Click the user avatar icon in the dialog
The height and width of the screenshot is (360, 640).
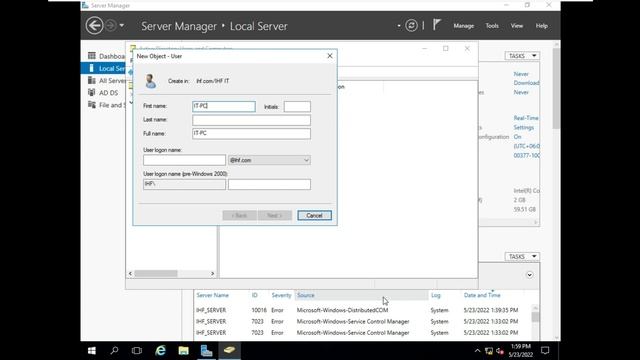(151, 81)
